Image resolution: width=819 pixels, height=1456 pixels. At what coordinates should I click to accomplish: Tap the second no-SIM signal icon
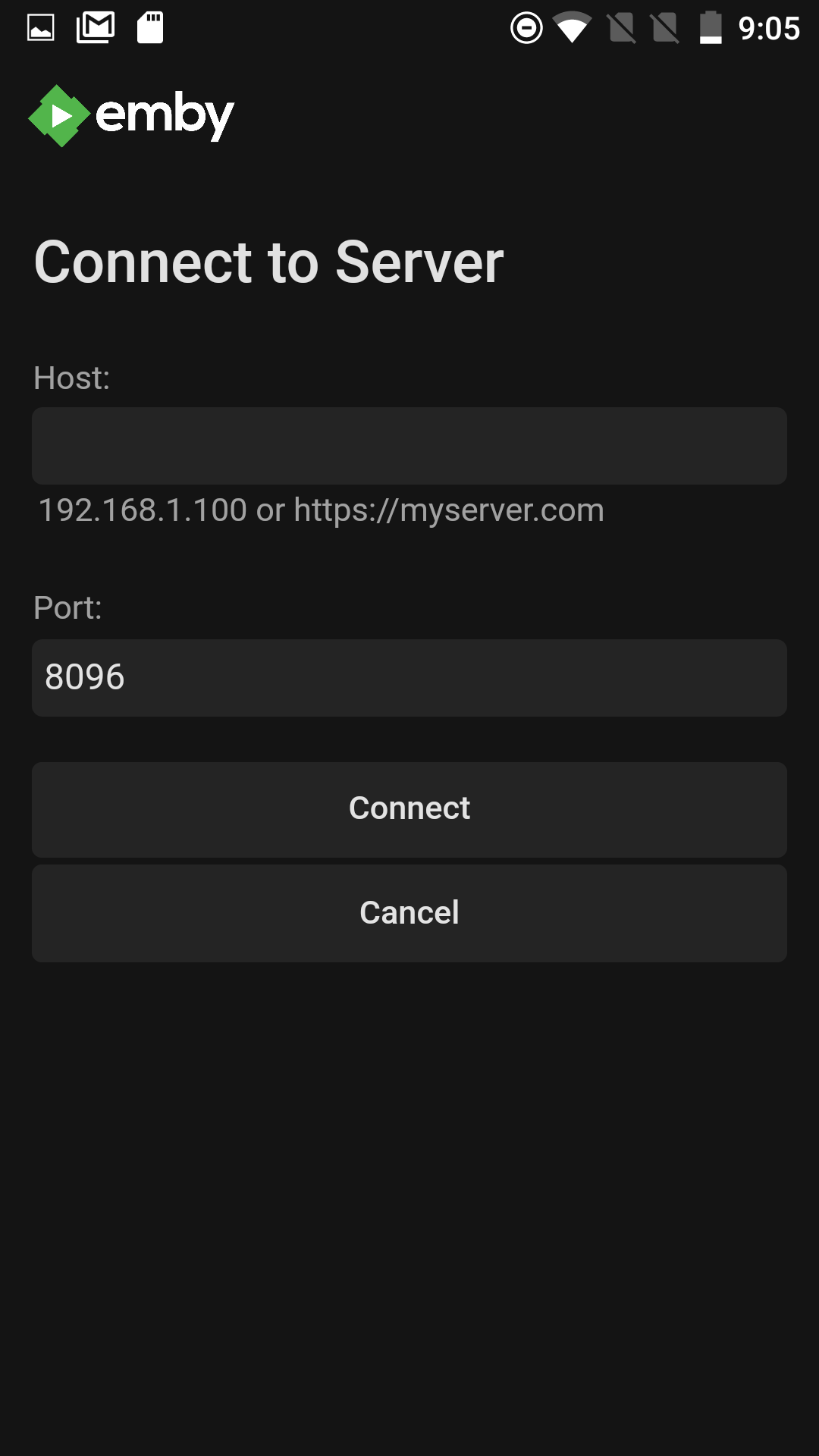tap(665, 28)
